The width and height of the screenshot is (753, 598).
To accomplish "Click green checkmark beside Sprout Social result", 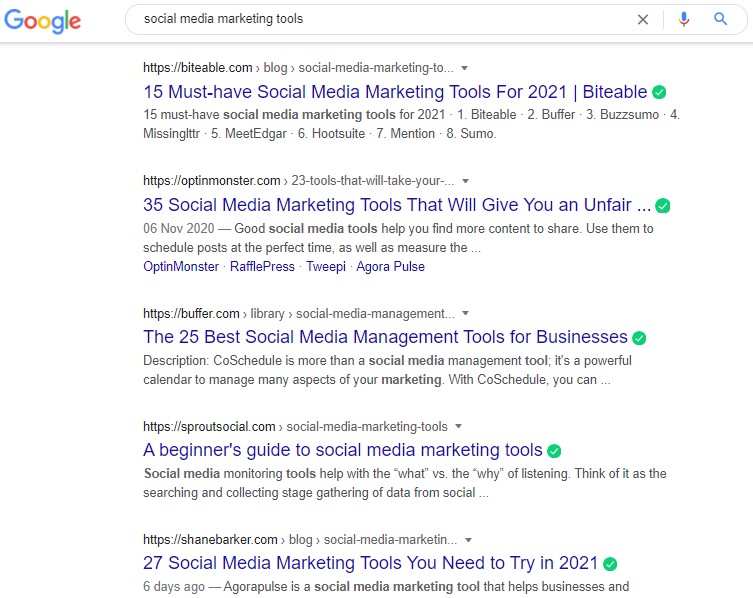I will click(x=554, y=451).
